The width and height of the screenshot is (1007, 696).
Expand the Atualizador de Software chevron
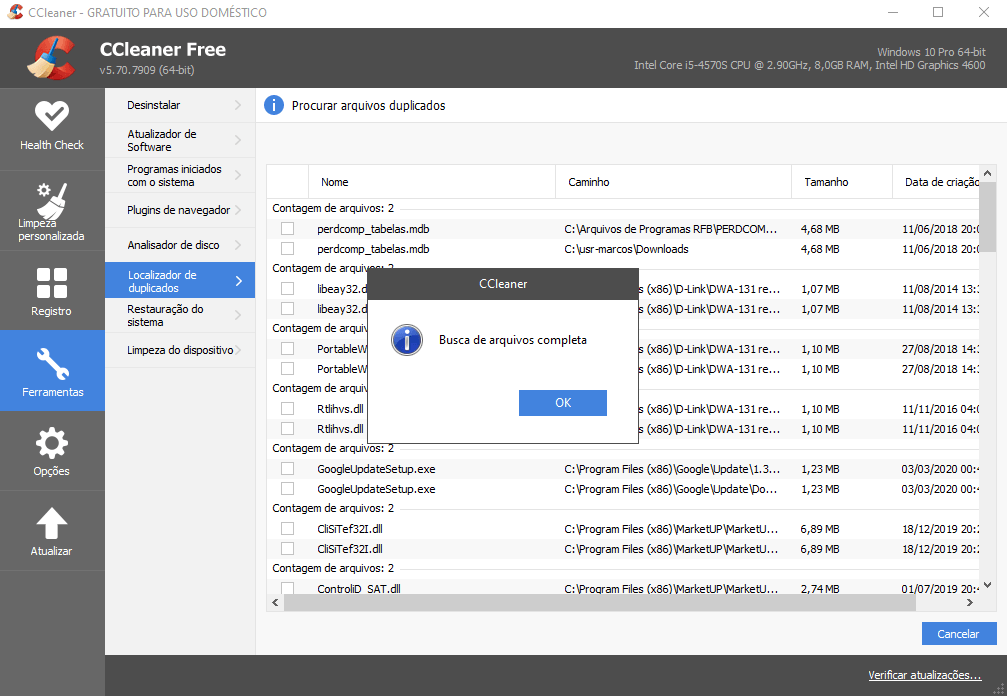238,140
